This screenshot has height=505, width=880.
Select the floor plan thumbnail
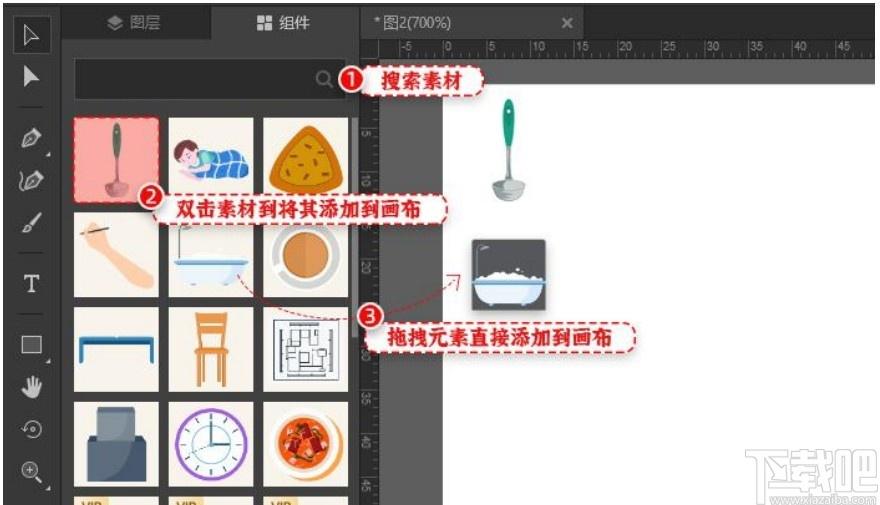click(305, 349)
